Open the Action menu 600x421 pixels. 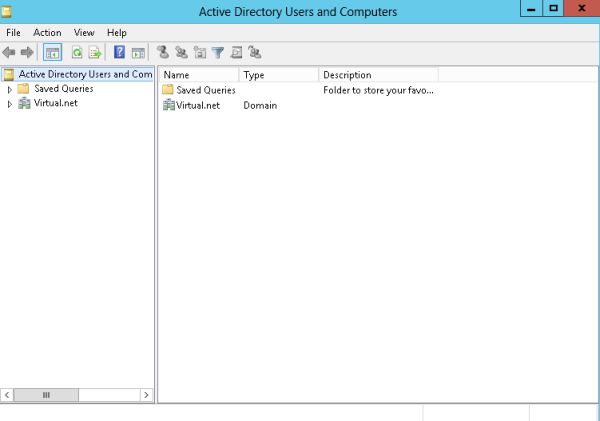point(47,33)
